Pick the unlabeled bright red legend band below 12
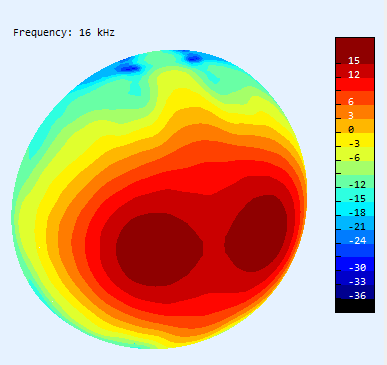This screenshot has width=387, height=365. tap(355, 84)
